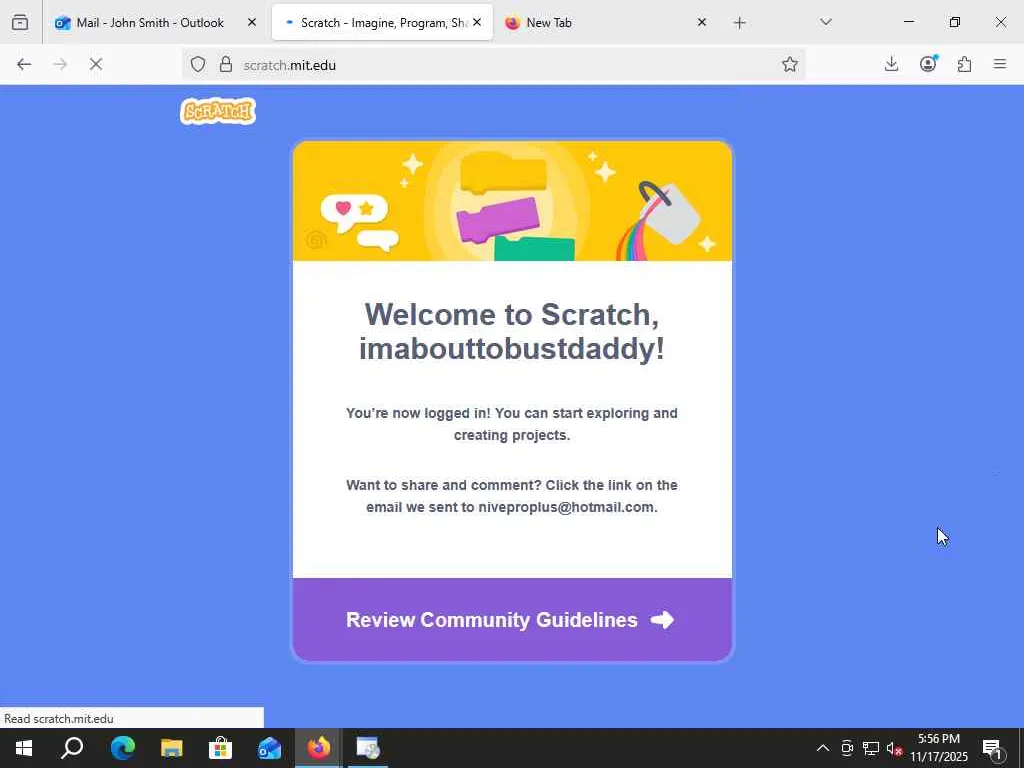
Task: Open Firefox View recent browsing icon
Action: click(x=20, y=22)
